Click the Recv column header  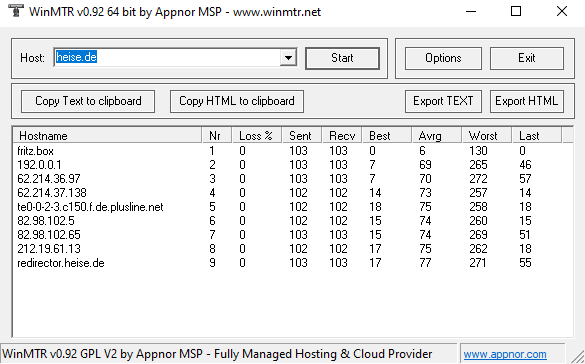pos(342,136)
